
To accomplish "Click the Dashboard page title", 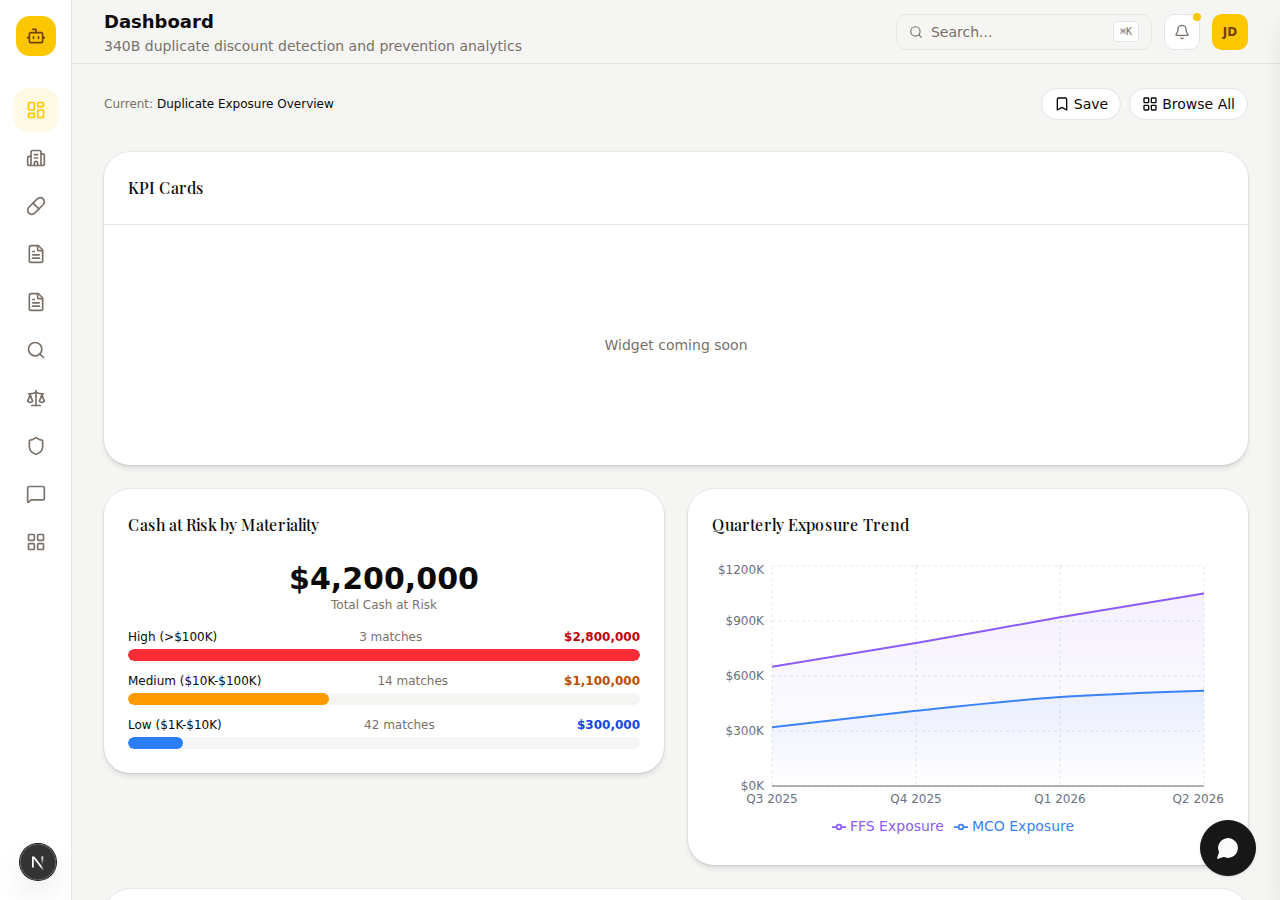I will 159,21.
